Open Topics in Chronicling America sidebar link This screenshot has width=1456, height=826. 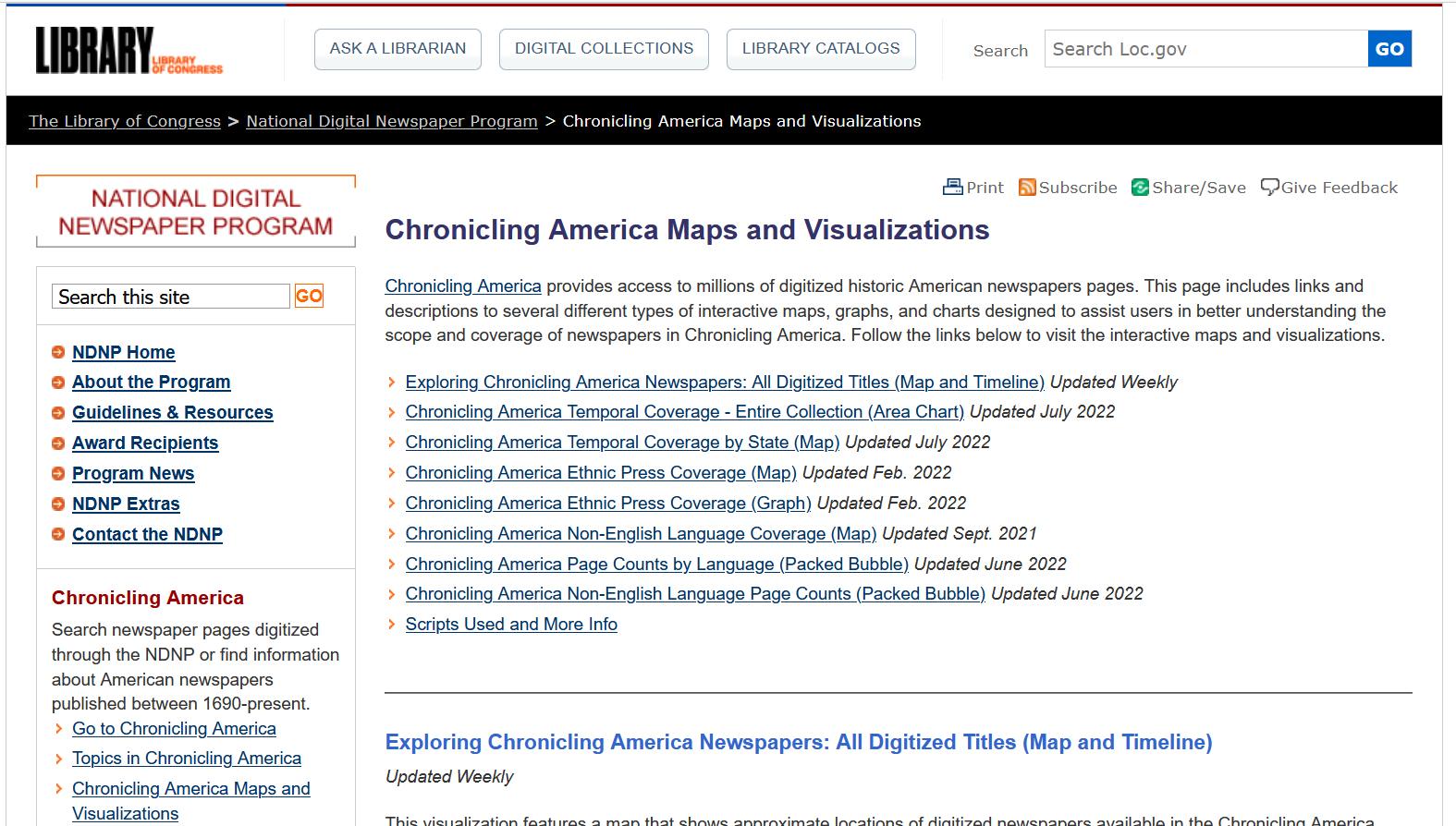point(187,759)
